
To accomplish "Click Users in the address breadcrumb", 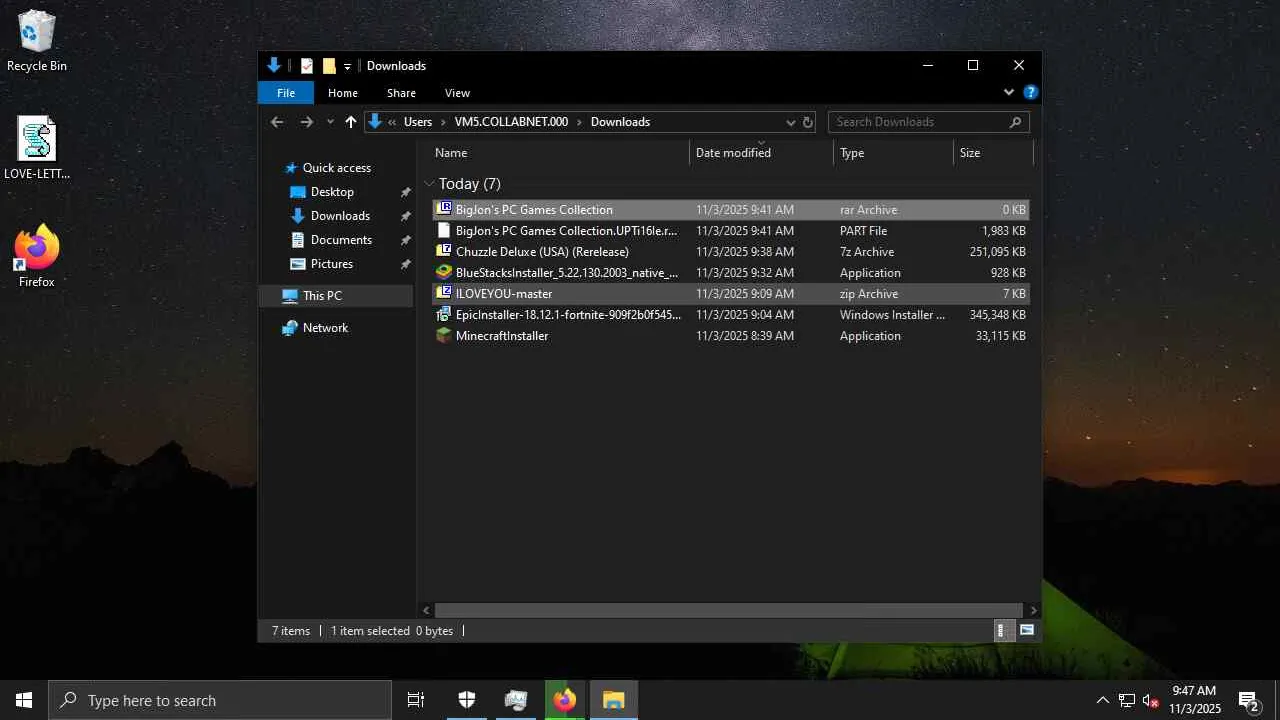I will (418, 122).
